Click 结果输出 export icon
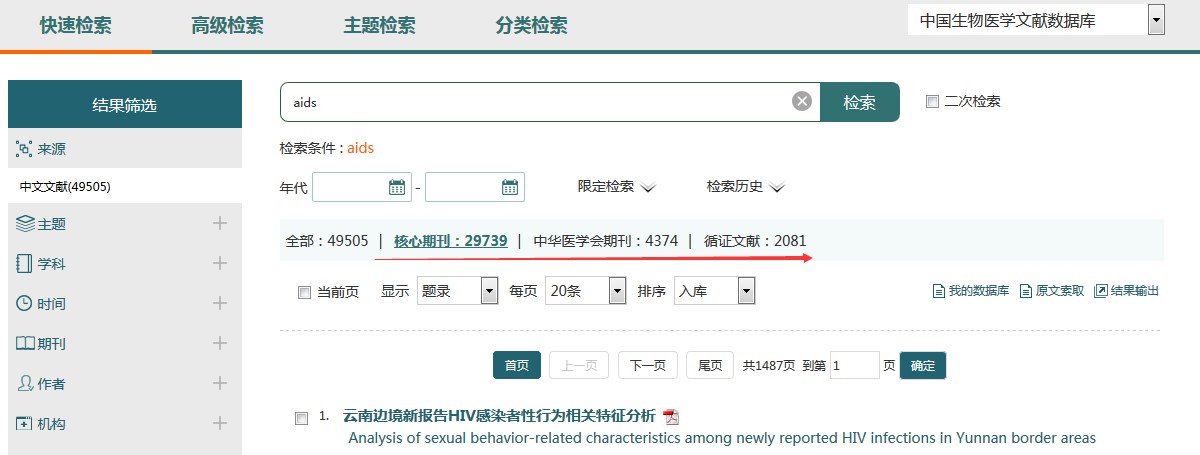The width and height of the screenshot is (1200, 455). tap(1101, 291)
